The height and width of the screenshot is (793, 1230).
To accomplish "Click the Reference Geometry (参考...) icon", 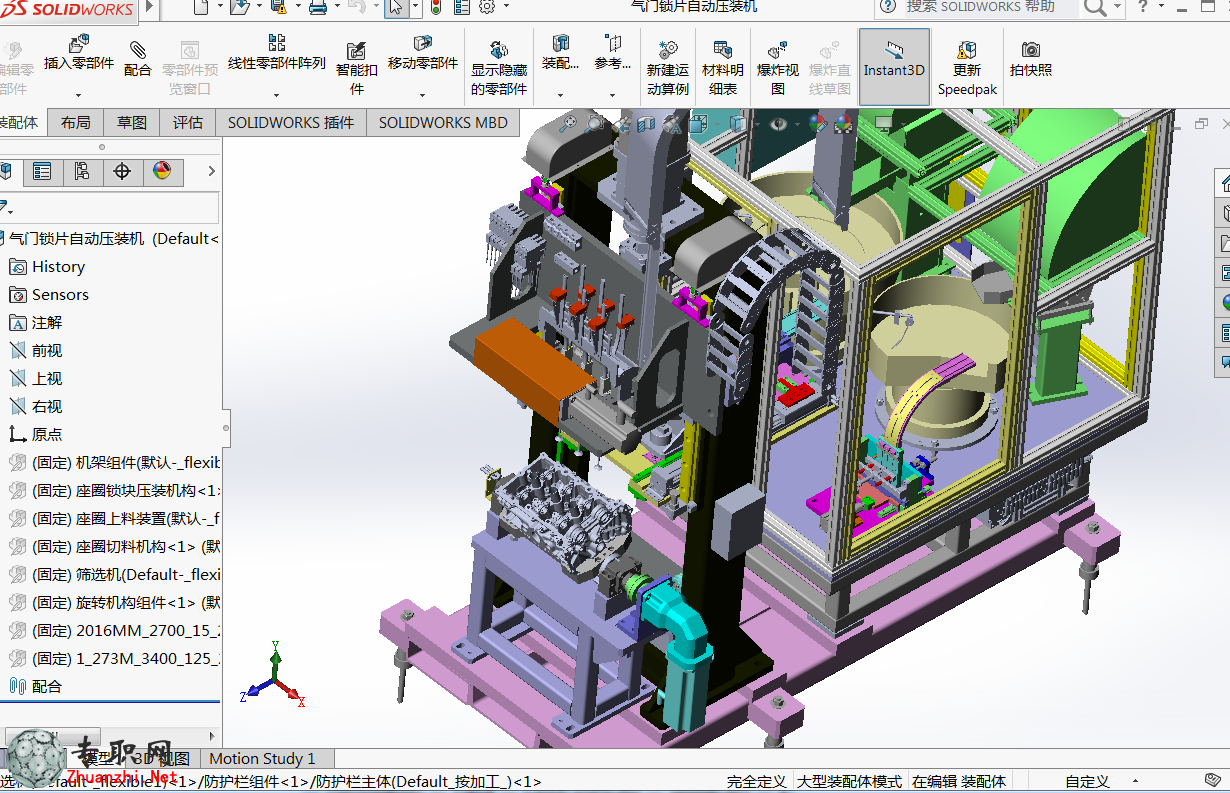I will coord(613,43).
